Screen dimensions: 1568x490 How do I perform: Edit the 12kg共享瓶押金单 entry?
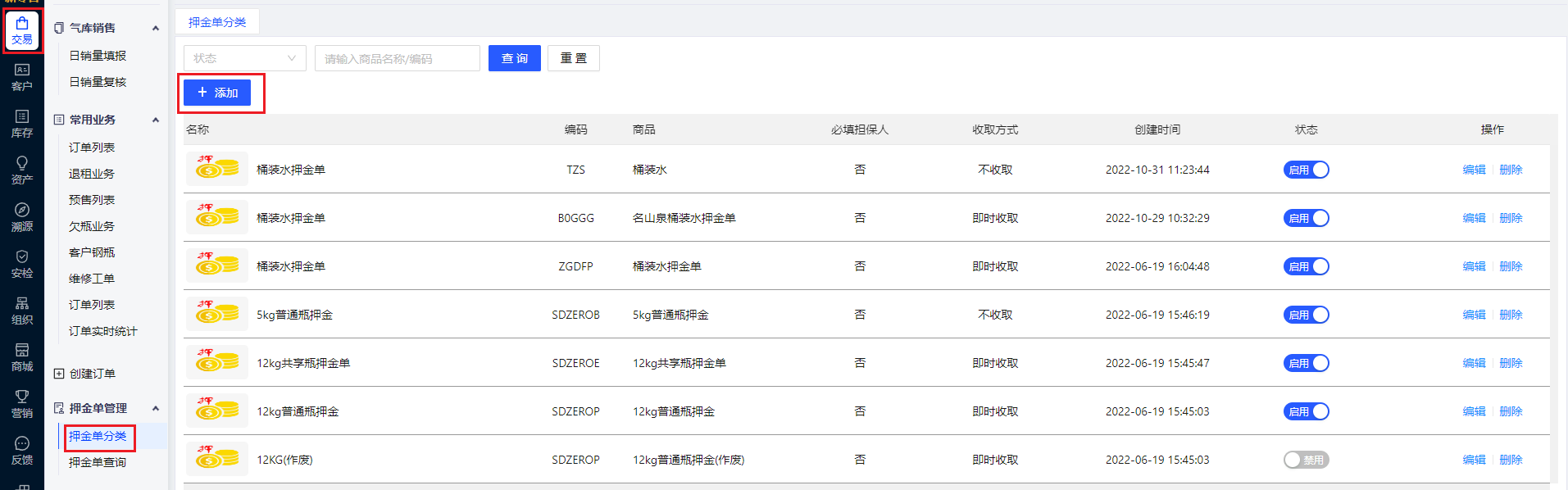coord(1474,363)
